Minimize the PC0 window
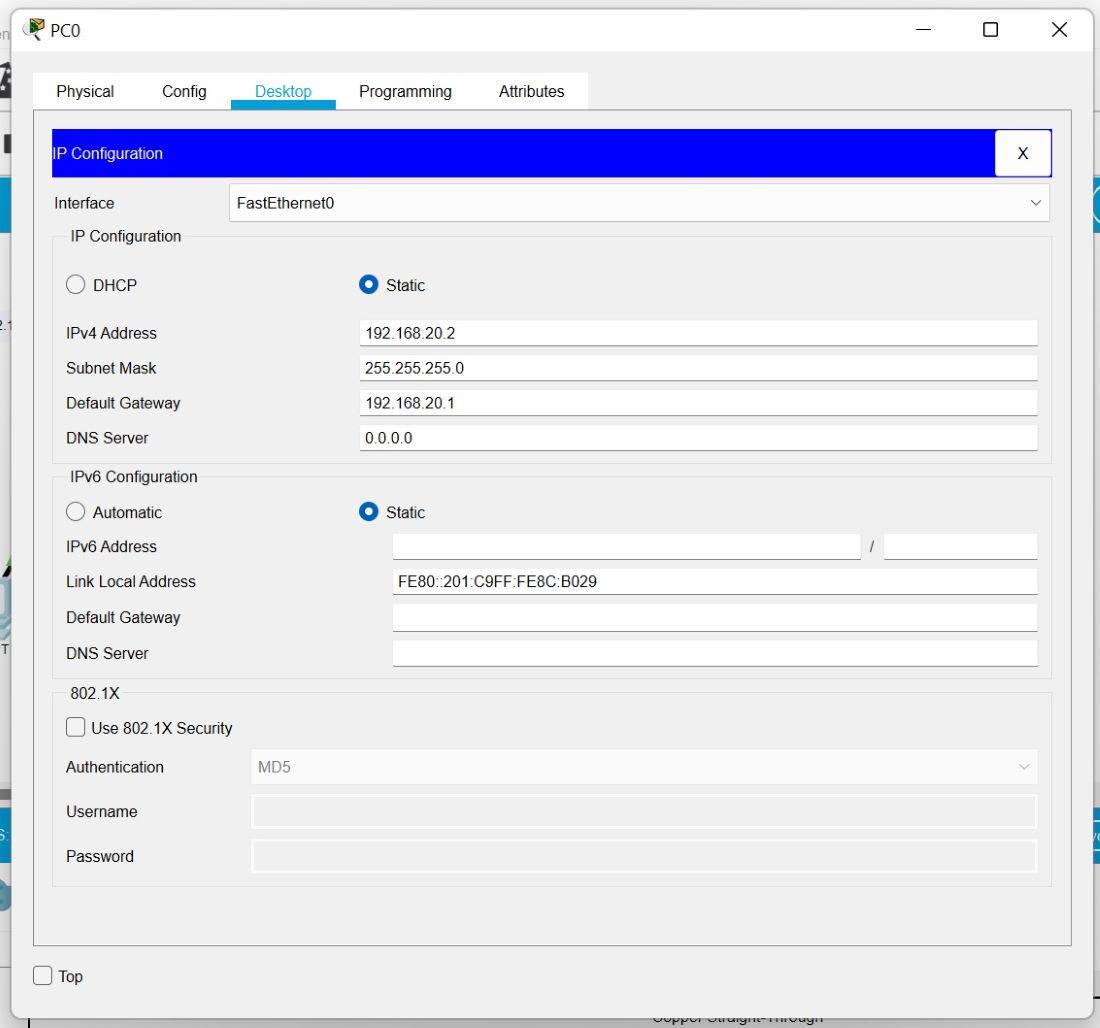 coord(923,30)
